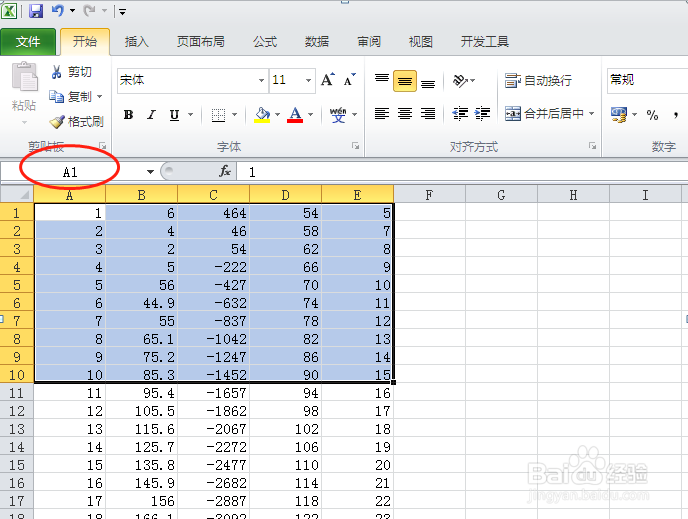
Task: Click the accounting number format icon
Action: 619,115
